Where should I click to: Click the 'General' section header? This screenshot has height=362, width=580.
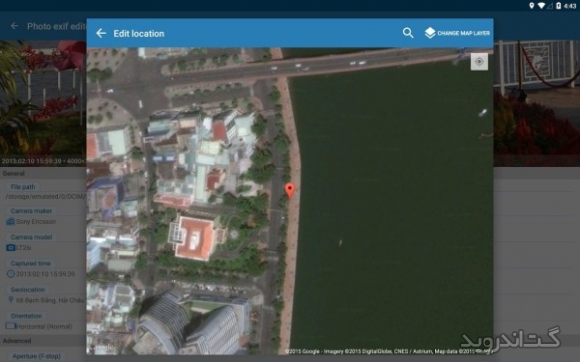[x=13, y=173]
